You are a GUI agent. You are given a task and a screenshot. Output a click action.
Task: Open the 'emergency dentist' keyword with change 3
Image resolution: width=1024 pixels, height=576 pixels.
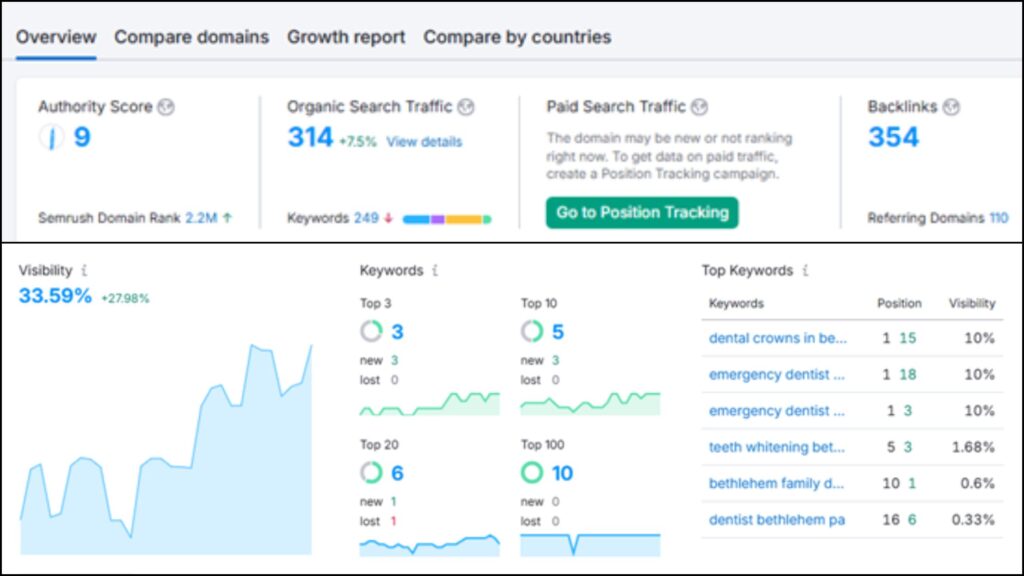(x=776, y=411)
